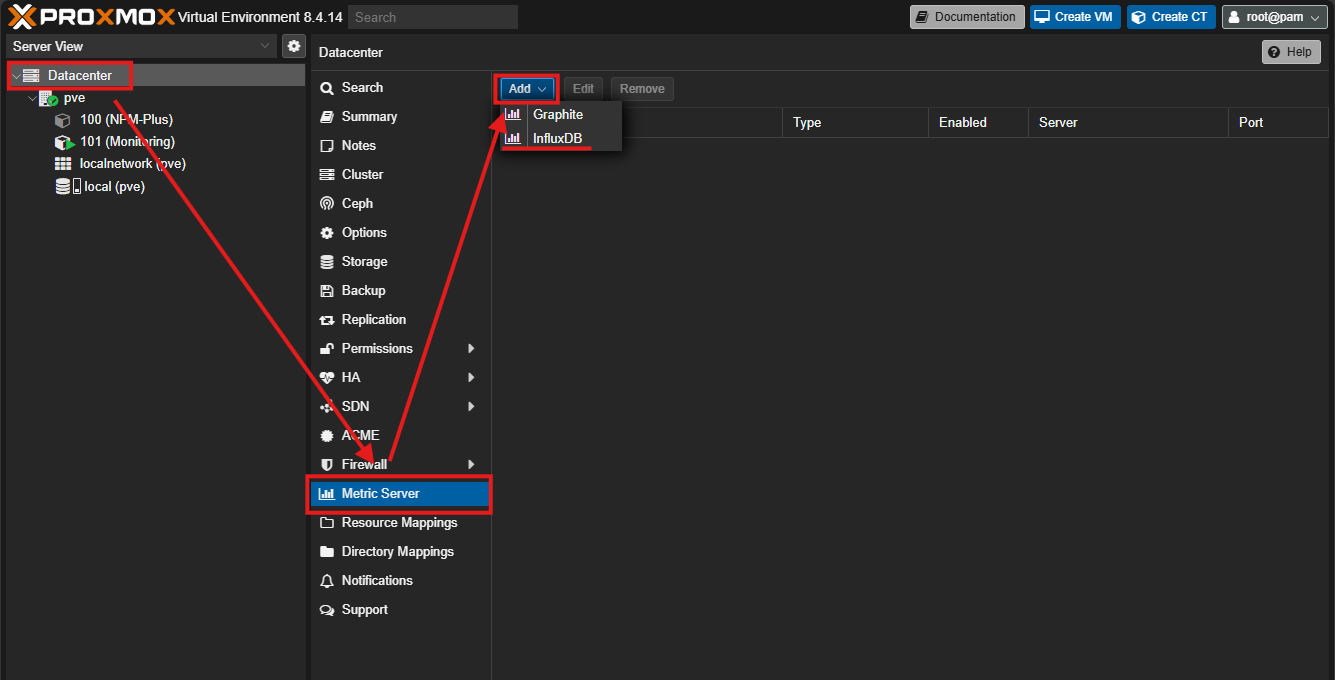Click the Permissions unlock icon
1335x680 pixels.
(326, 349)
